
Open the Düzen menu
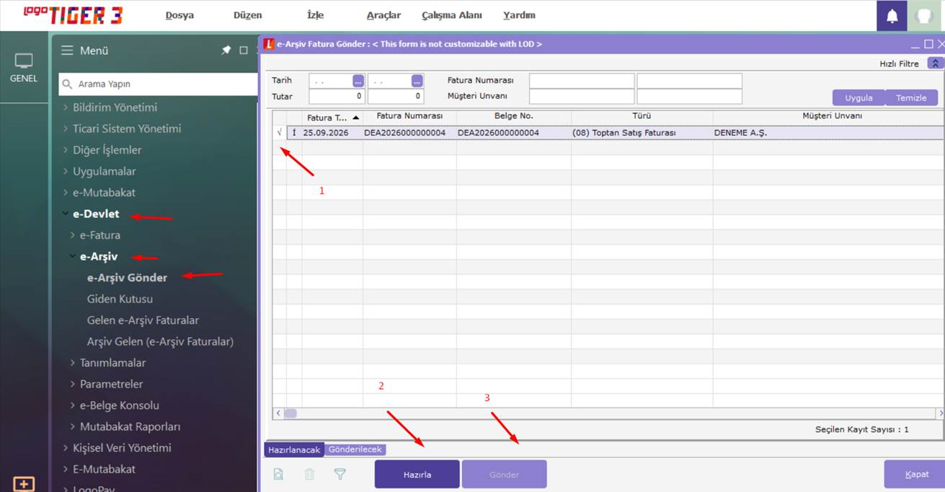coord(248,16)
